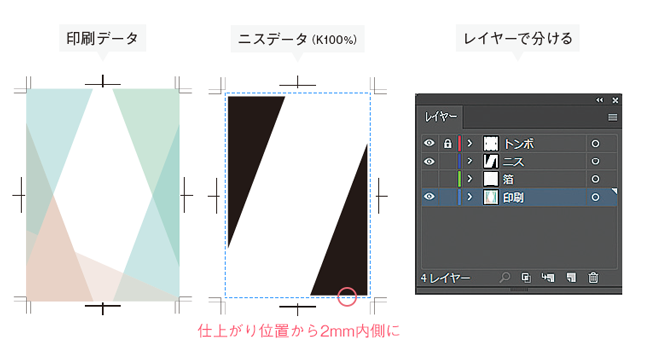Screen dimensions: 650x360
Task: Click the ニス layer thumbnail
Action: (491, 161)
